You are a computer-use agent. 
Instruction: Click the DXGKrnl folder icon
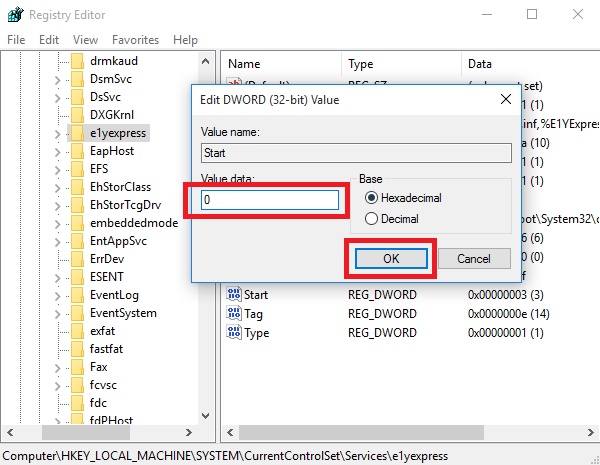click(77, 115)
